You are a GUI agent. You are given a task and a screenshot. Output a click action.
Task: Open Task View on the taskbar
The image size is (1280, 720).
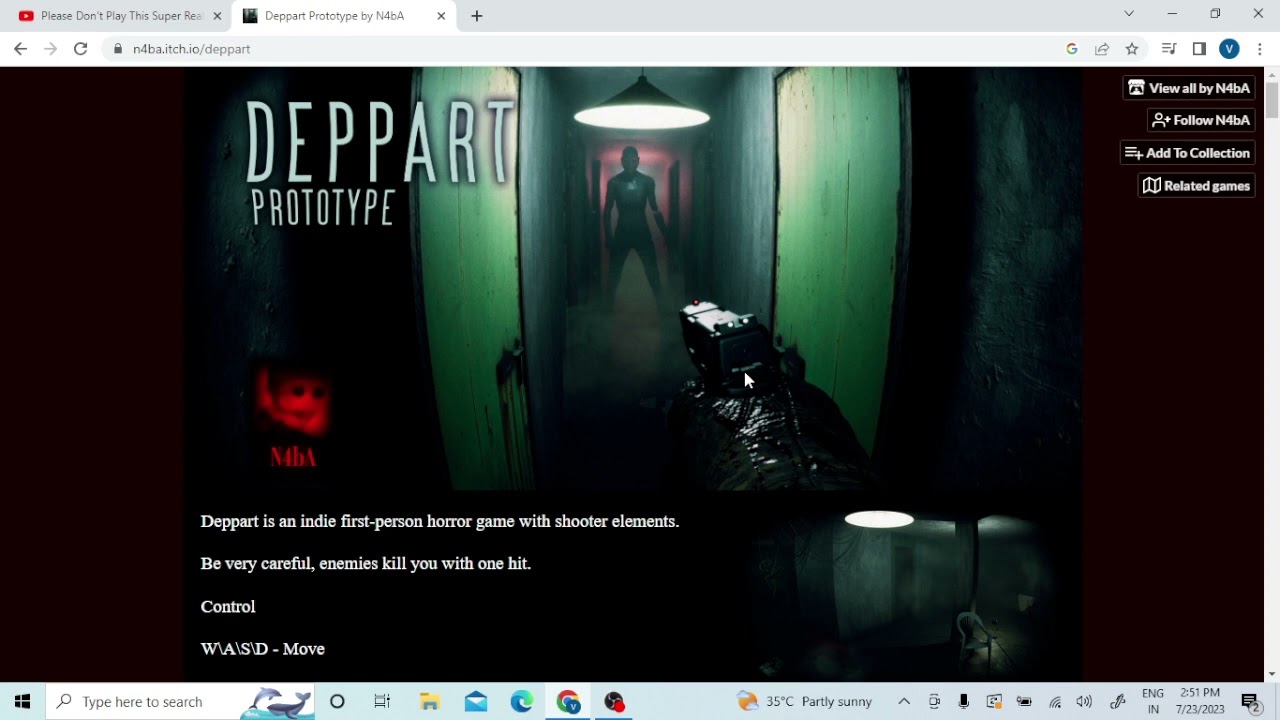click(382, 701)
